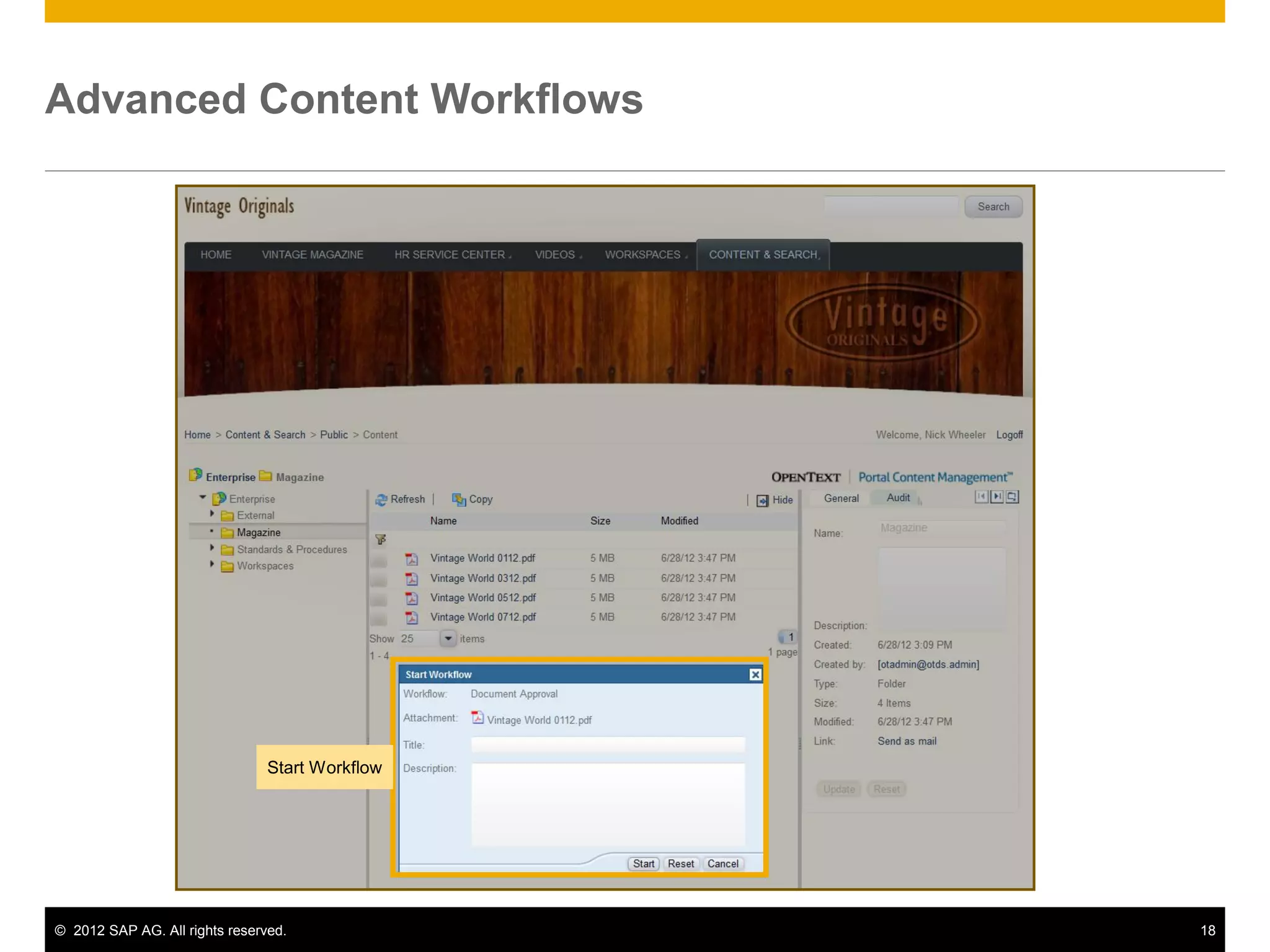Click the External folder icon in the tree

pyautogui.click(x=227, y=516)
